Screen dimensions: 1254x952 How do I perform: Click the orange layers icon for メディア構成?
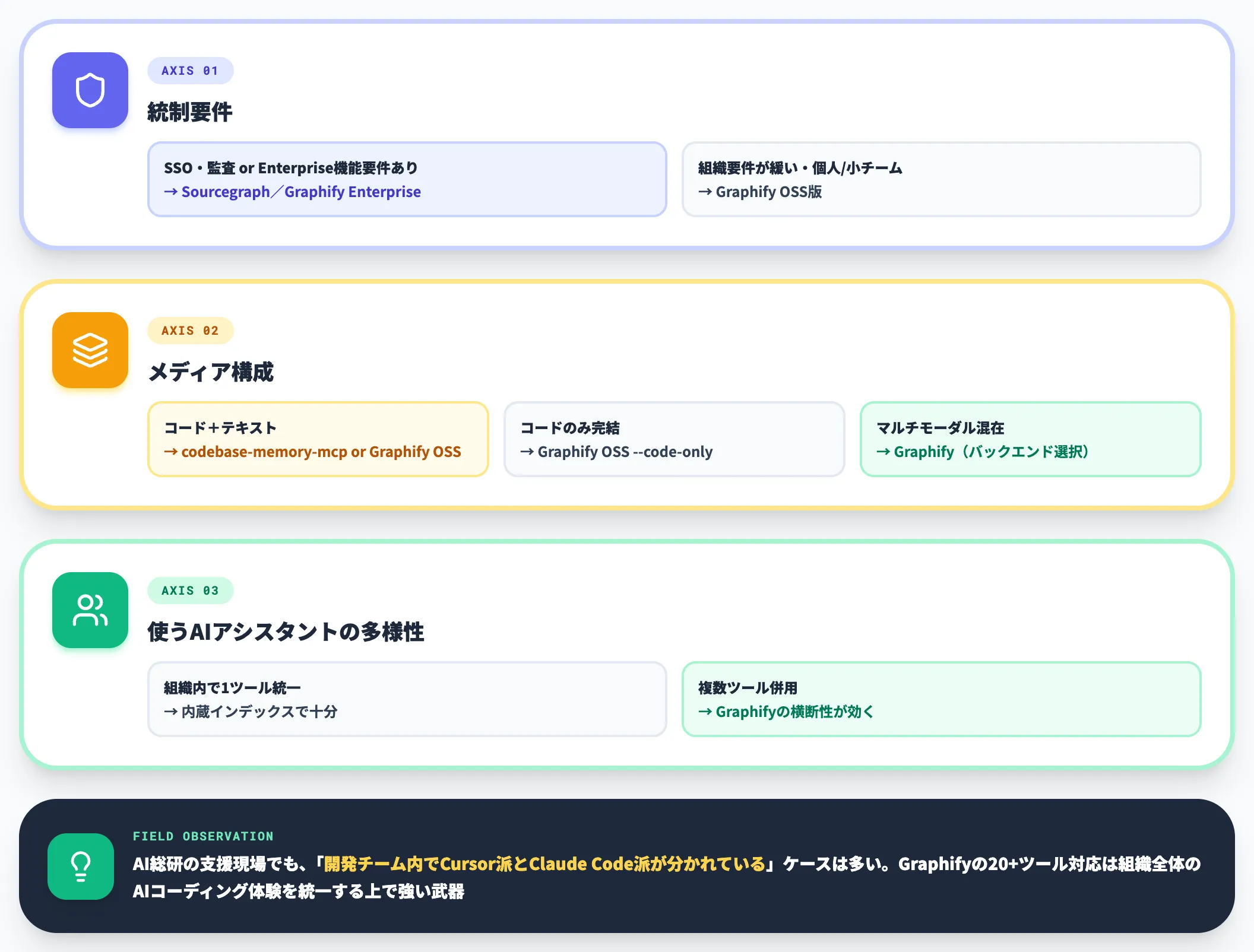point(90,350)
